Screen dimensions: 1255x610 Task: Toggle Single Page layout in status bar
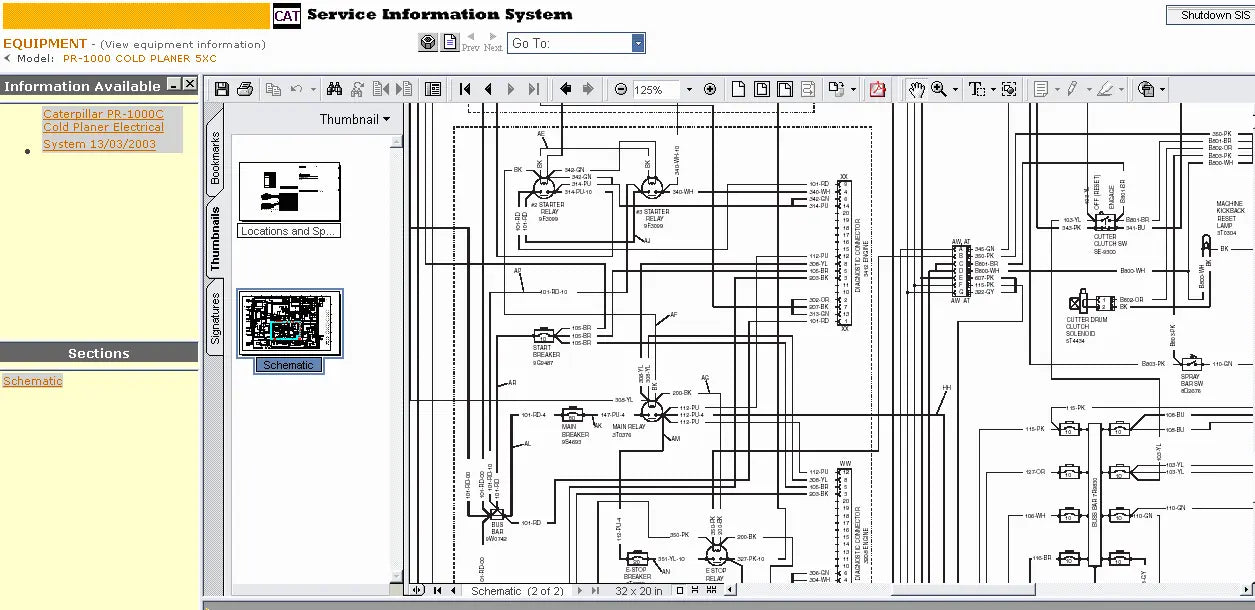click(680, 590)
